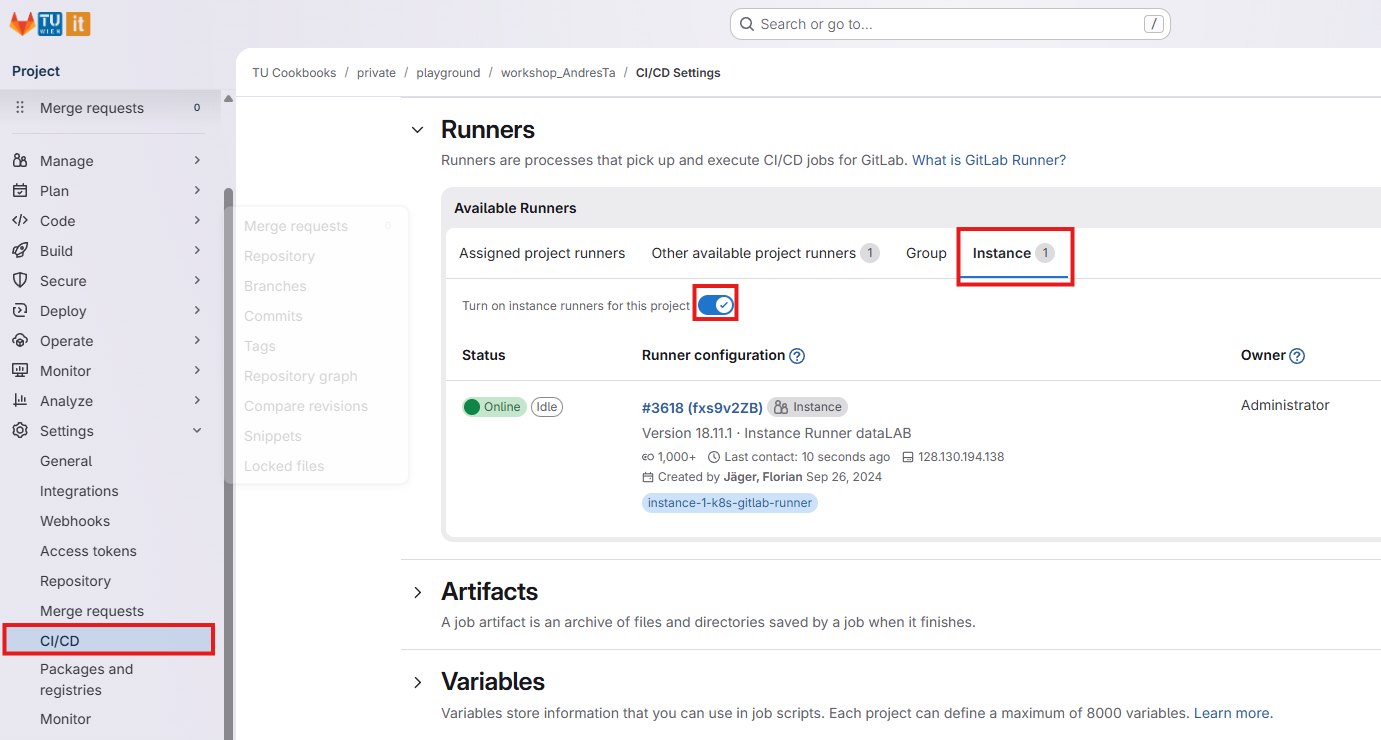Click the Code brackets icon
1381x740 pixels.
[20, 221]
